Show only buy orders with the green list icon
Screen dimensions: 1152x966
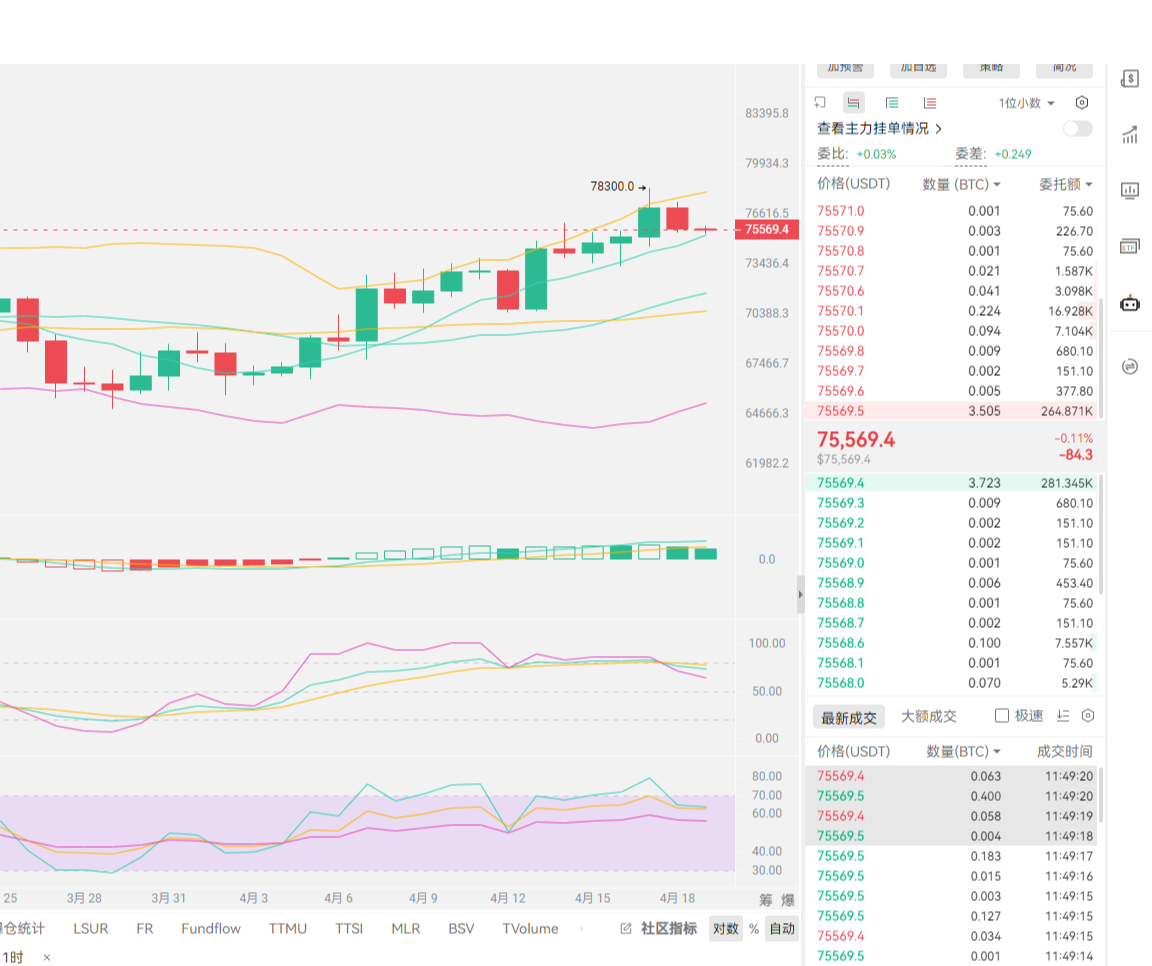(892, 103)
